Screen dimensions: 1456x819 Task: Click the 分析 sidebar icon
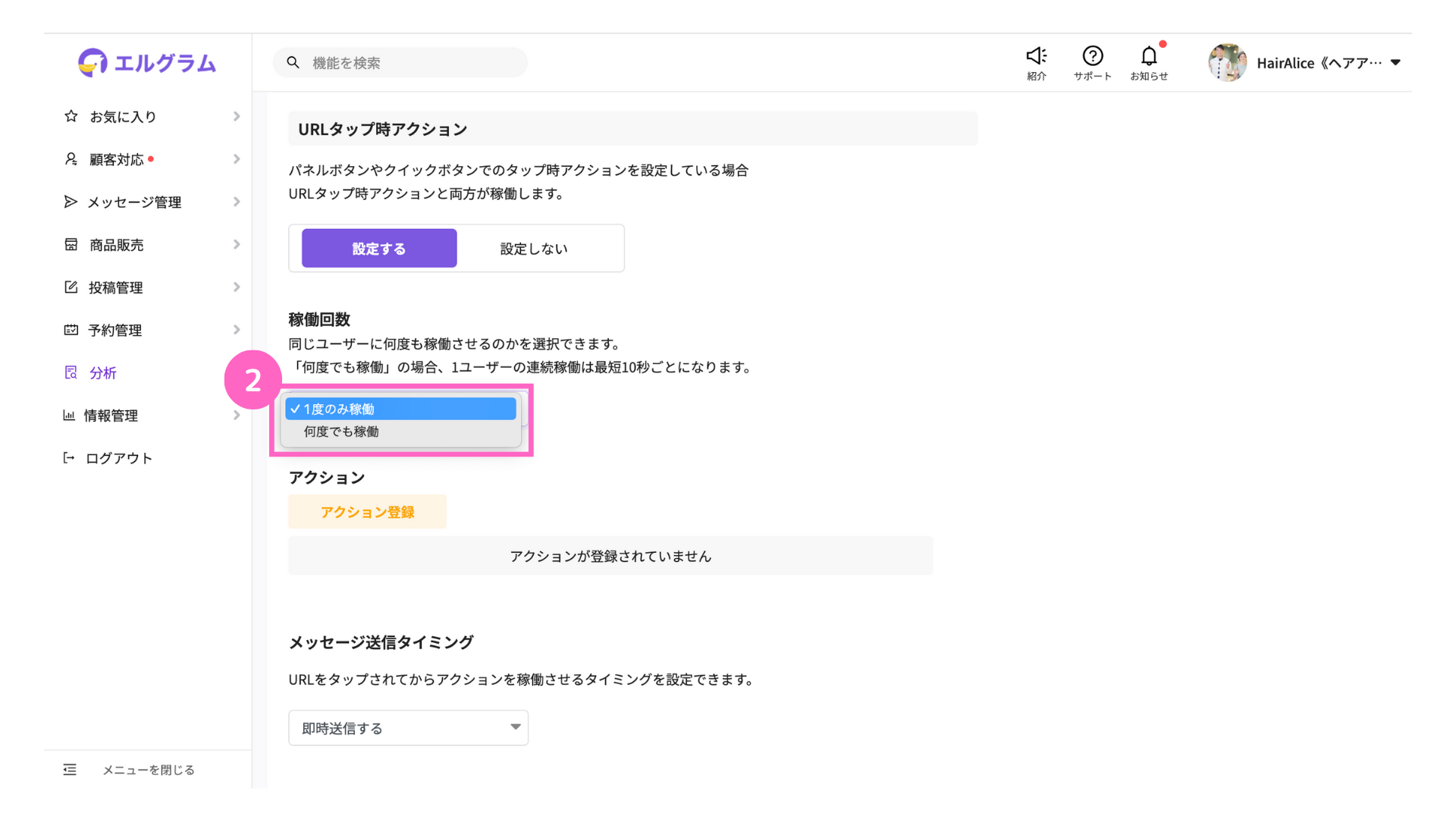point(71,372)
